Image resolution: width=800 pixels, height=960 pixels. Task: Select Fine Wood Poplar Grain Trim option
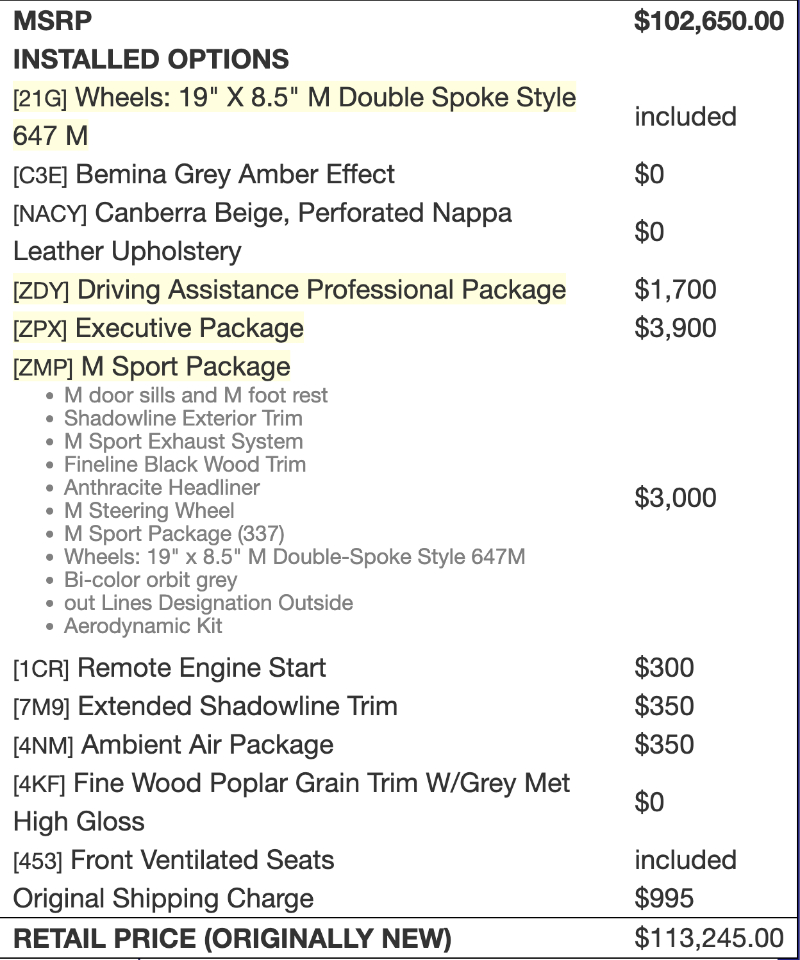(x=320, y=783)
